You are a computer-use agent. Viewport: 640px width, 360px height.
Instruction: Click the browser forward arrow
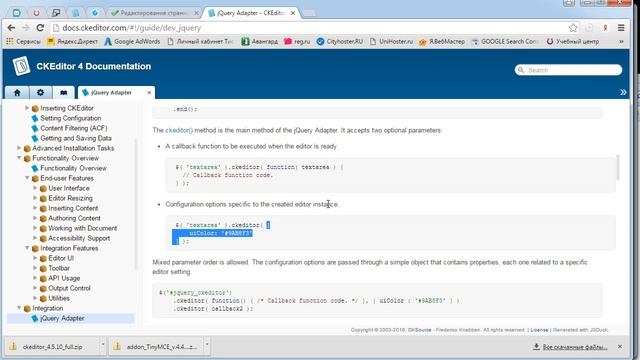coord(25,28)
